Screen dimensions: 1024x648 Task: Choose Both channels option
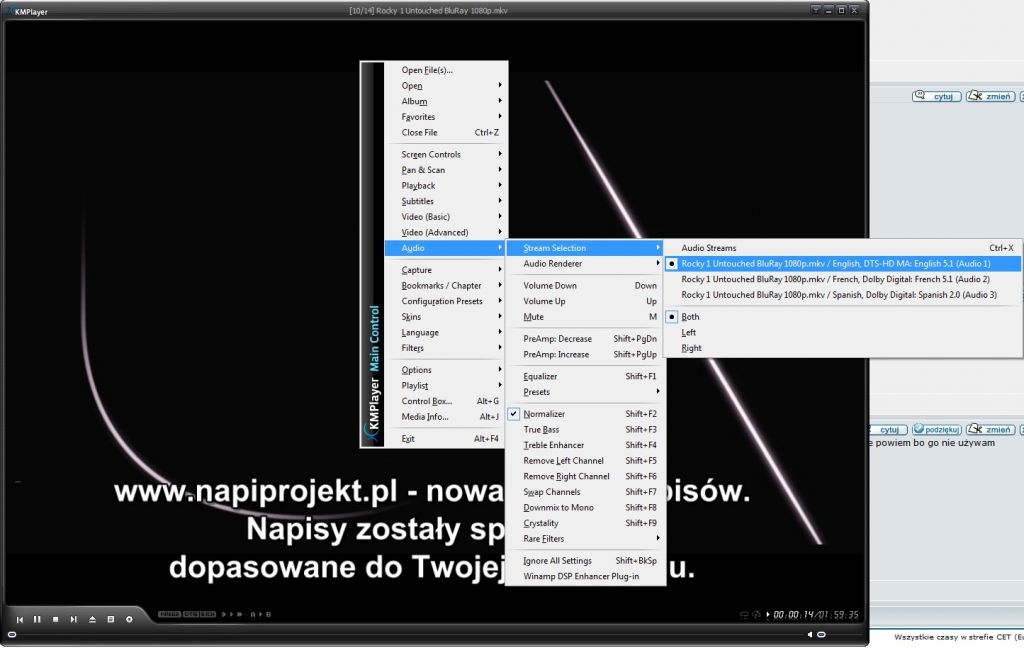(842, 317)
